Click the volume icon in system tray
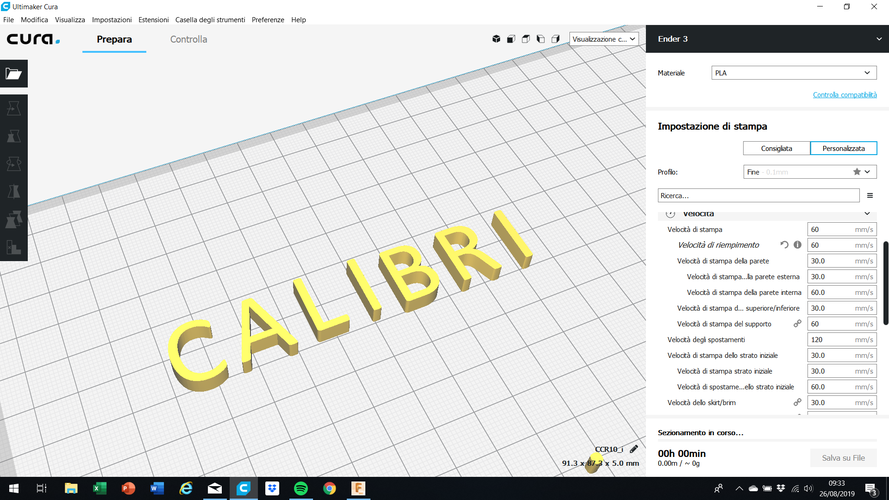Viewport: 889px width, 500px height. pos(808,488)
